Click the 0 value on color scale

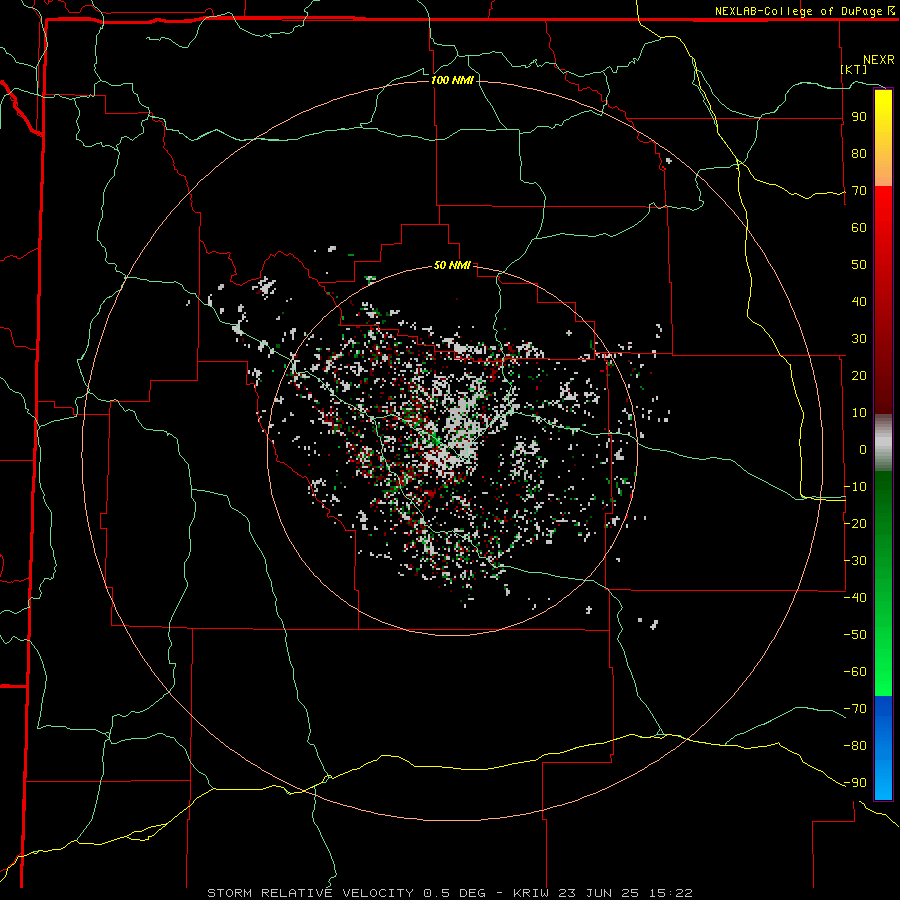(x=863, y=449)
